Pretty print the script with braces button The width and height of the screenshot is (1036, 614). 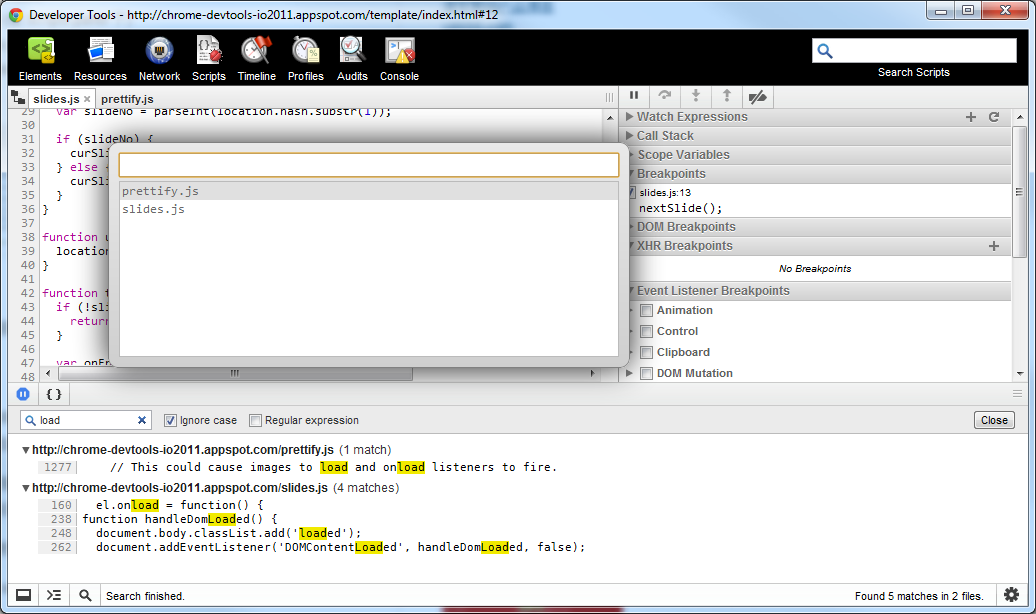[54, 395]
